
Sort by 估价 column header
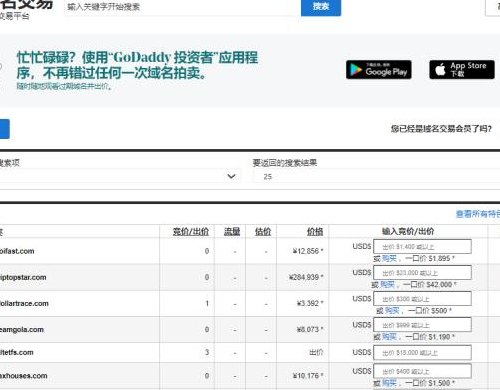(x=263, y=231)
